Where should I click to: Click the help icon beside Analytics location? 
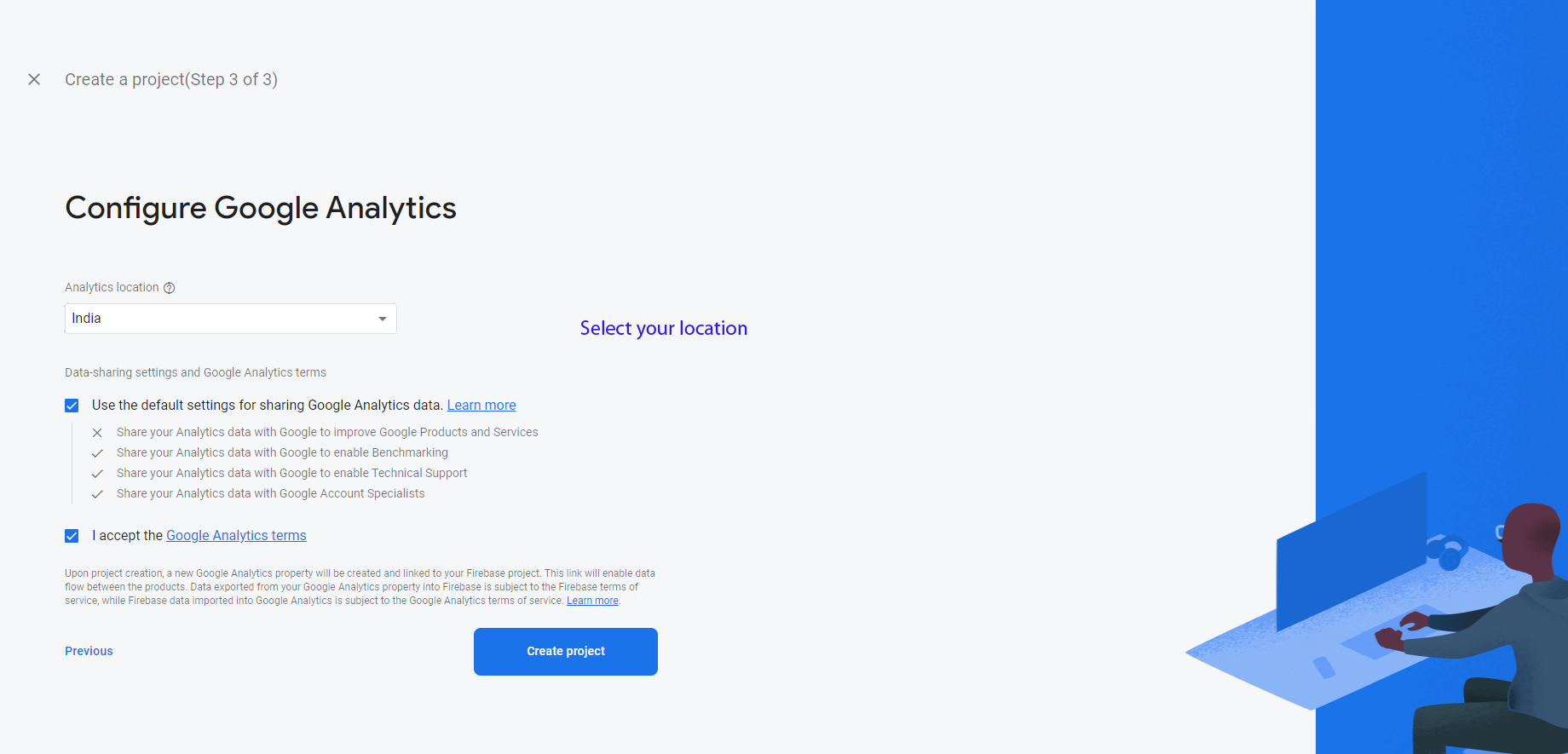(x=170, y=288)
